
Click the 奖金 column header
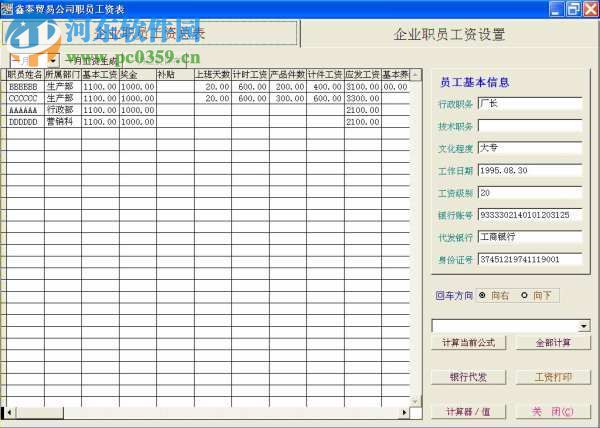pos(138,75)
